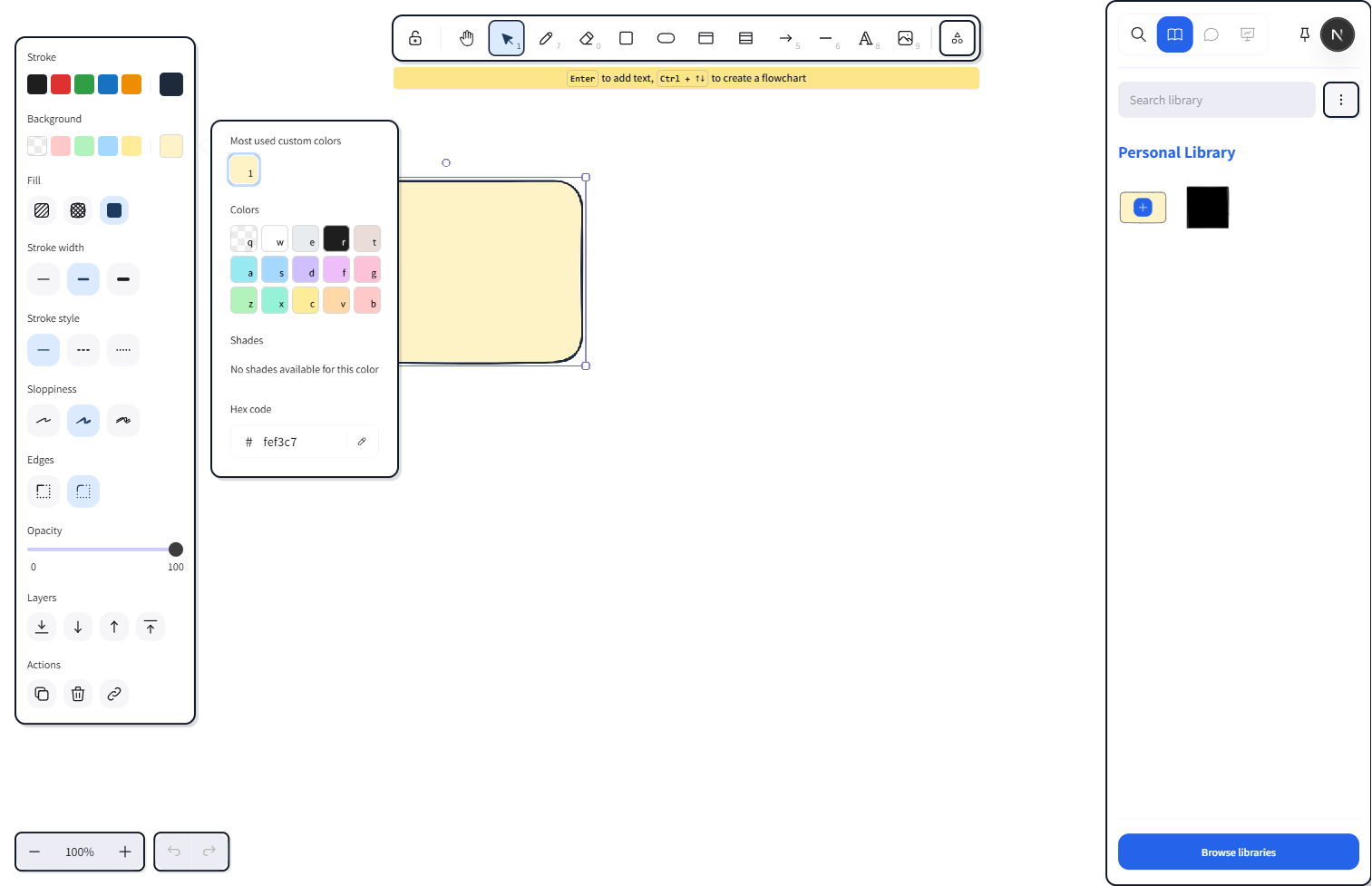Zoom out with the minus button

click(34, 852)
